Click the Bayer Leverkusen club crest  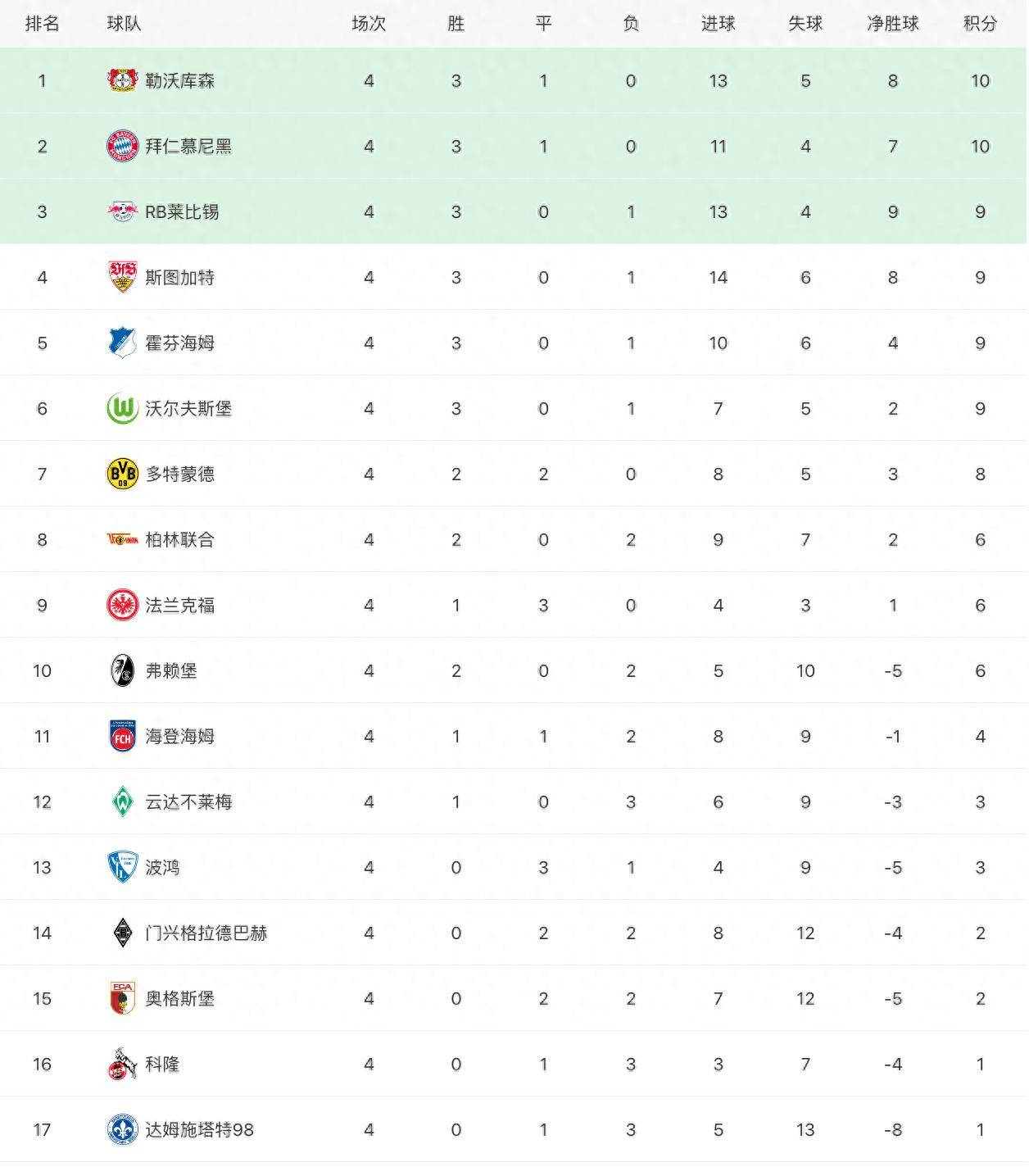click(123, 80)
